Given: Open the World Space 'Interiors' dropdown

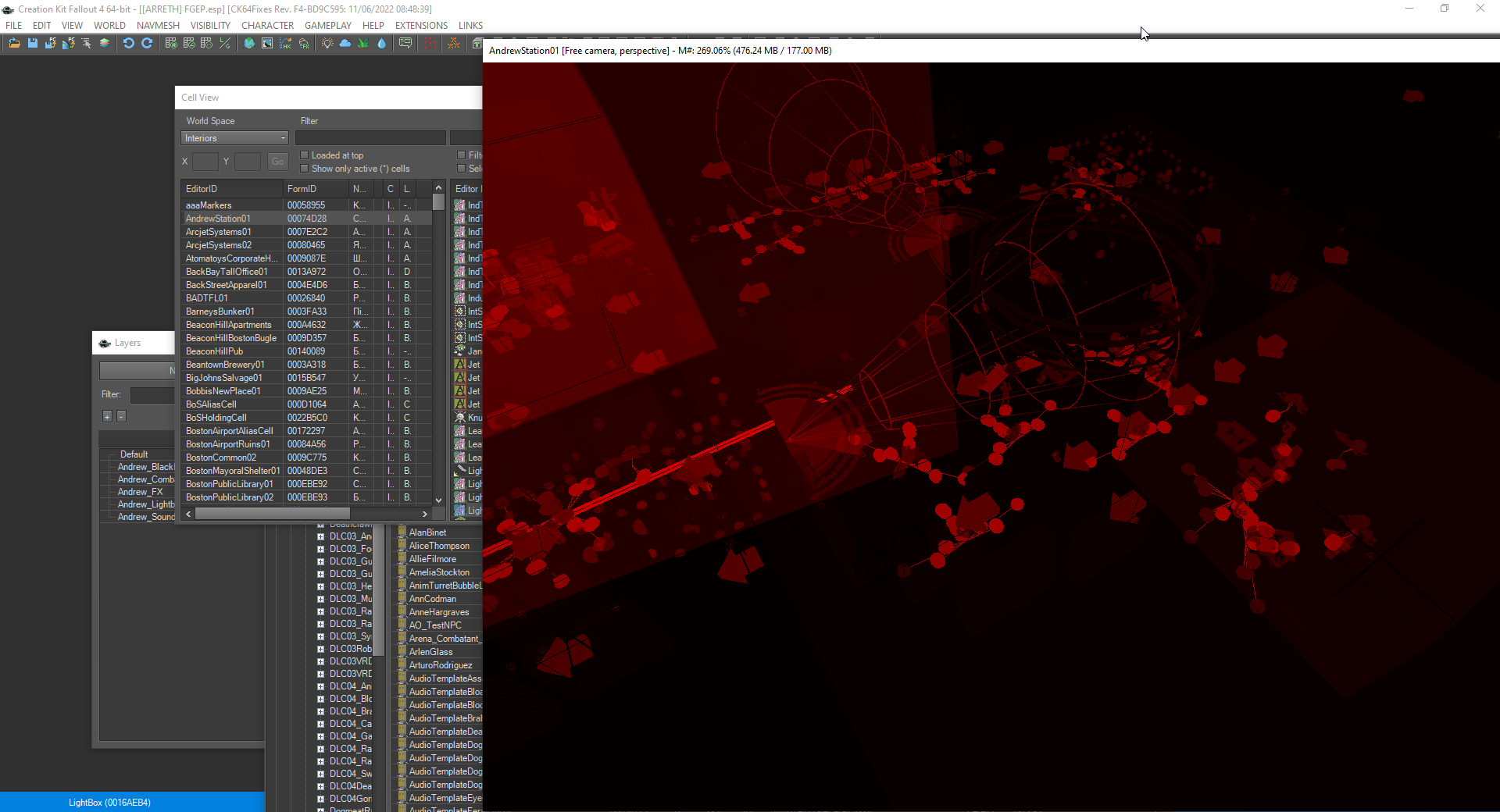Looking at the screenshot, I should tap(235, 138).
